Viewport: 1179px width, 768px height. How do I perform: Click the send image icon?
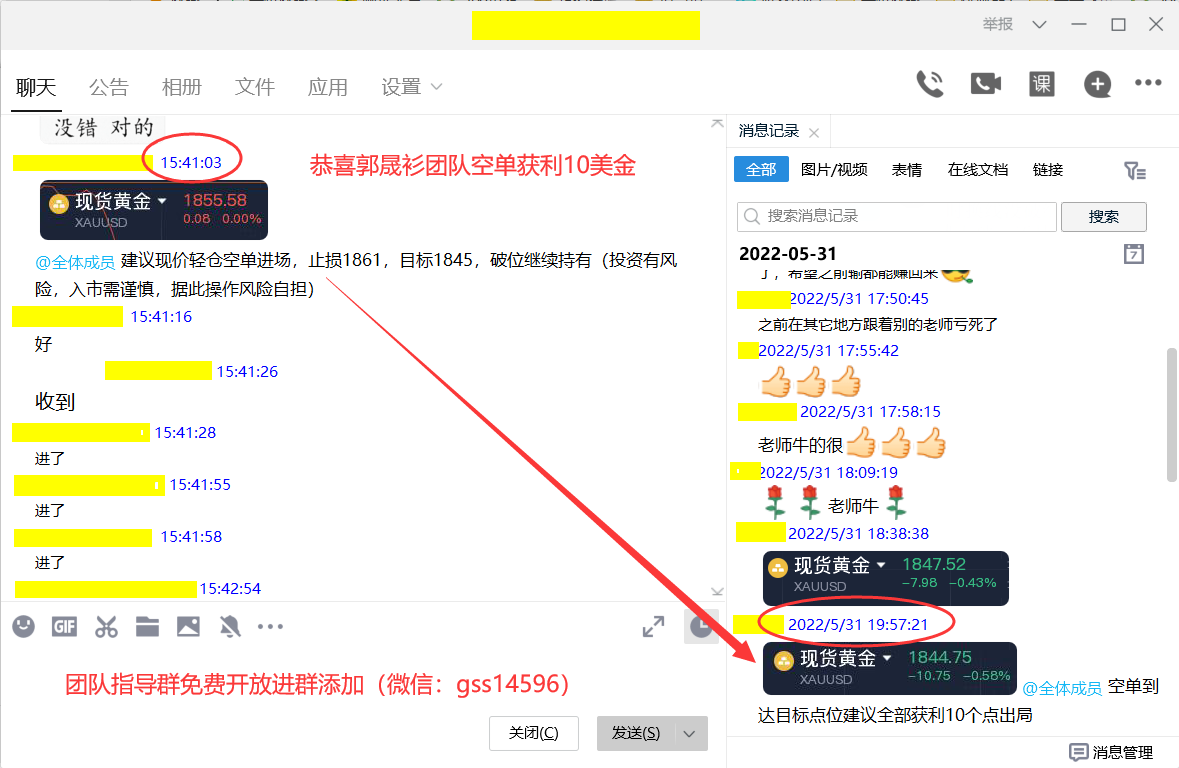188,626
